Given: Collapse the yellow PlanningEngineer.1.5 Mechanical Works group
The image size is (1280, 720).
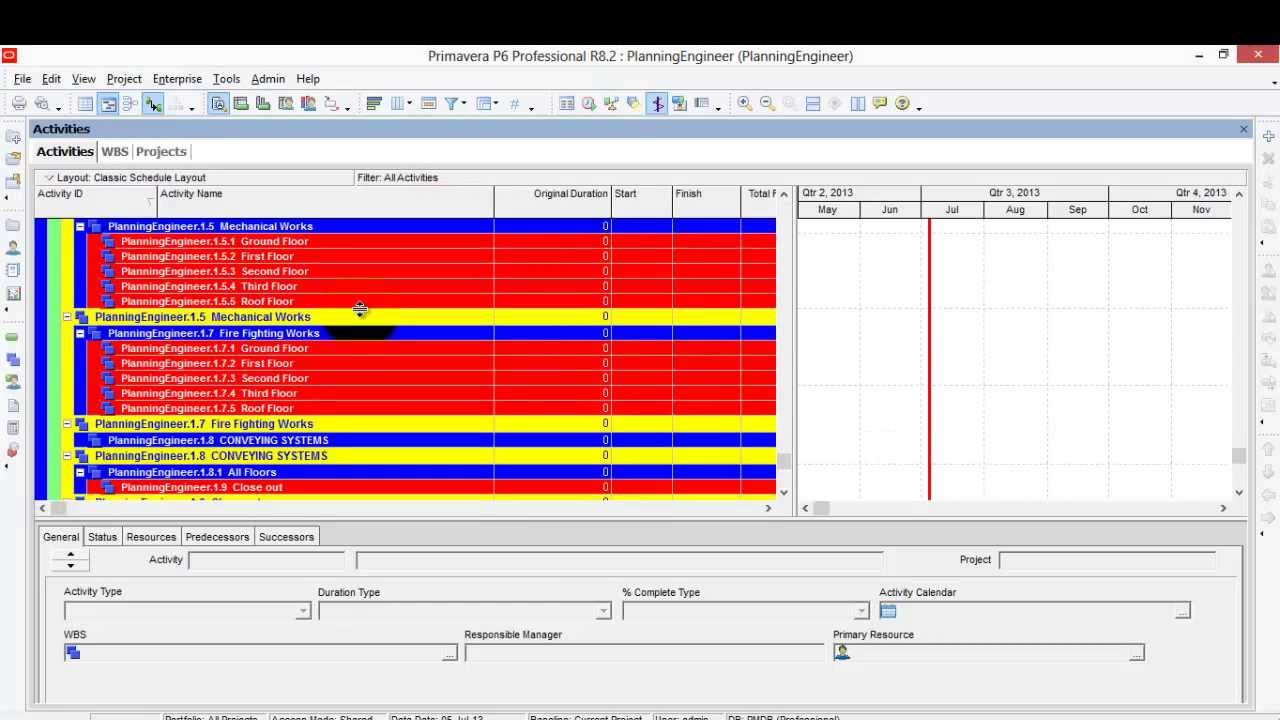Looking at the screenshot, I should tap(67, 317).
